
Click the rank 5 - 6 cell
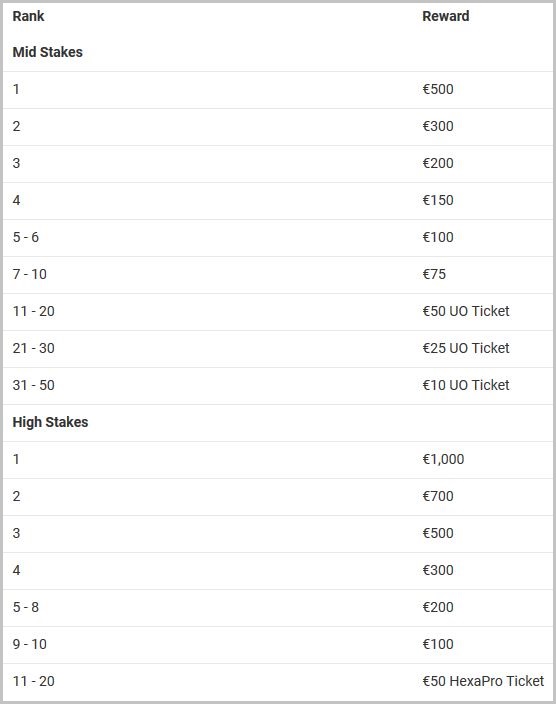click(26, 237)
